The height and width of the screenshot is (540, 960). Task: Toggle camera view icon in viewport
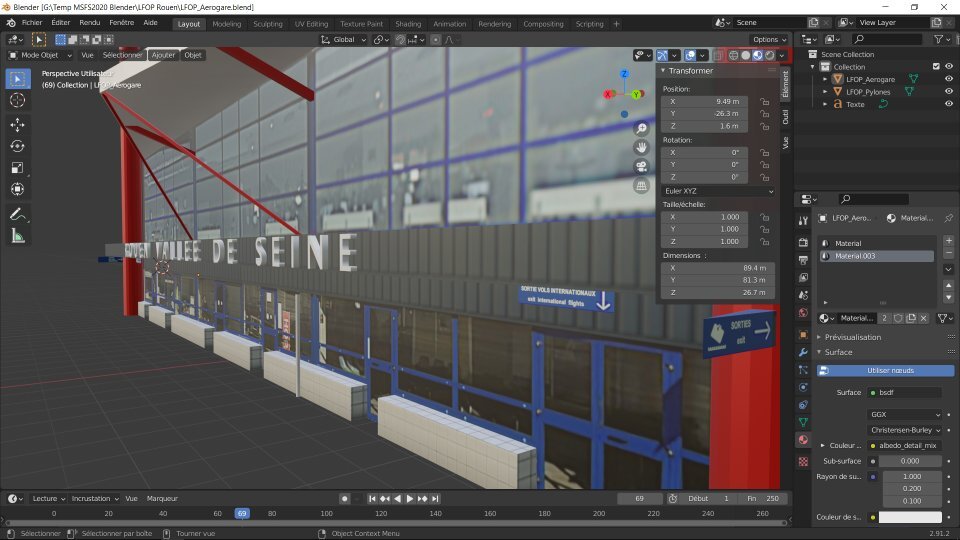[641, 166]
